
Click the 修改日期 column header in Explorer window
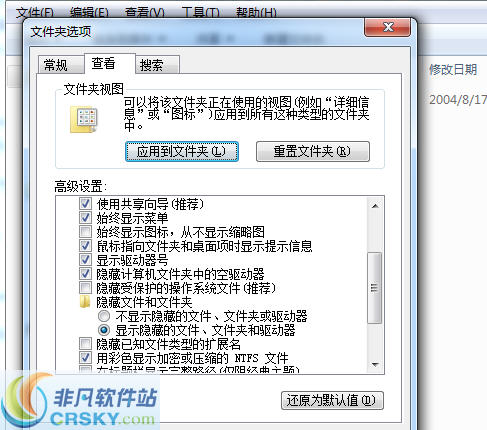453,70
